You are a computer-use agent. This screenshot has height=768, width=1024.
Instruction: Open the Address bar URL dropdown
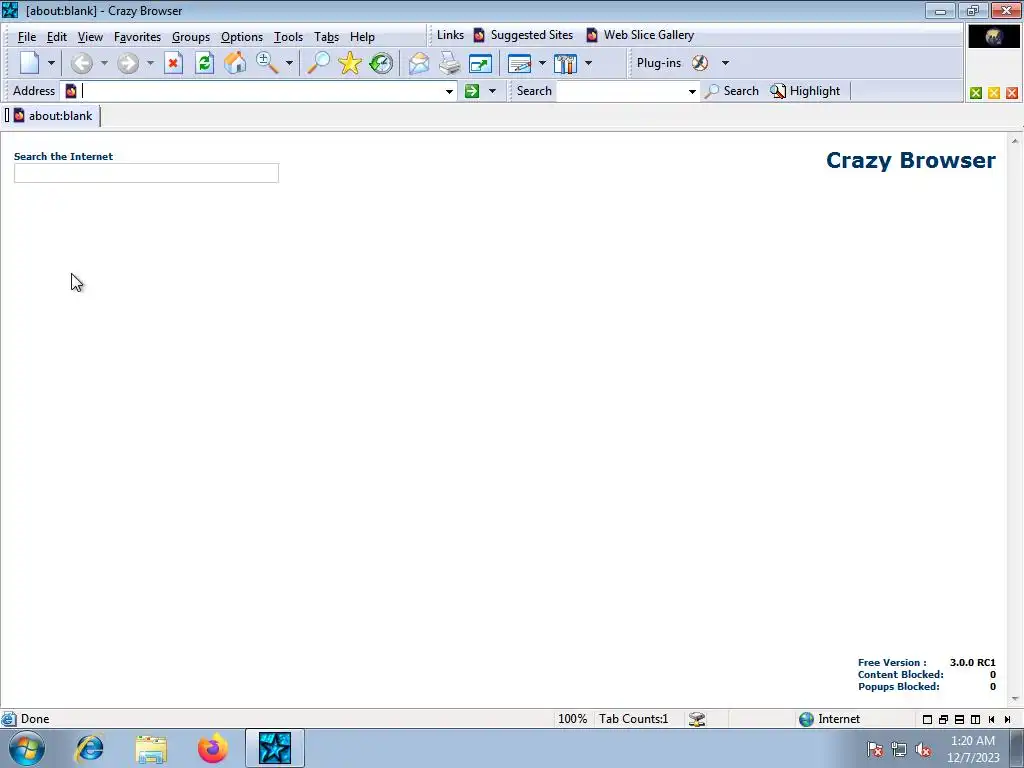pos(449,91)
